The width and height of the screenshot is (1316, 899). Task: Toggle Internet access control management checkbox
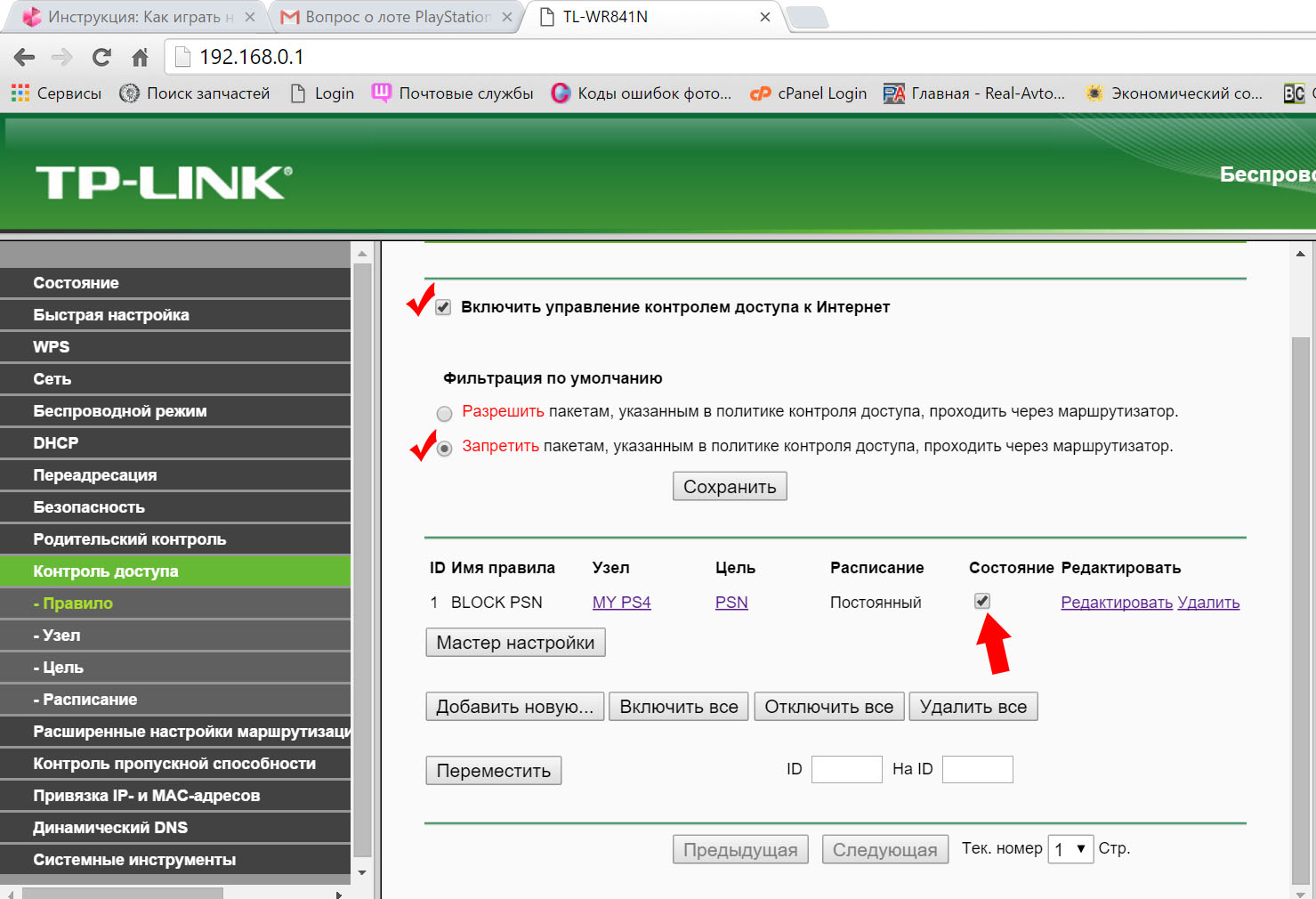point(443,308)
